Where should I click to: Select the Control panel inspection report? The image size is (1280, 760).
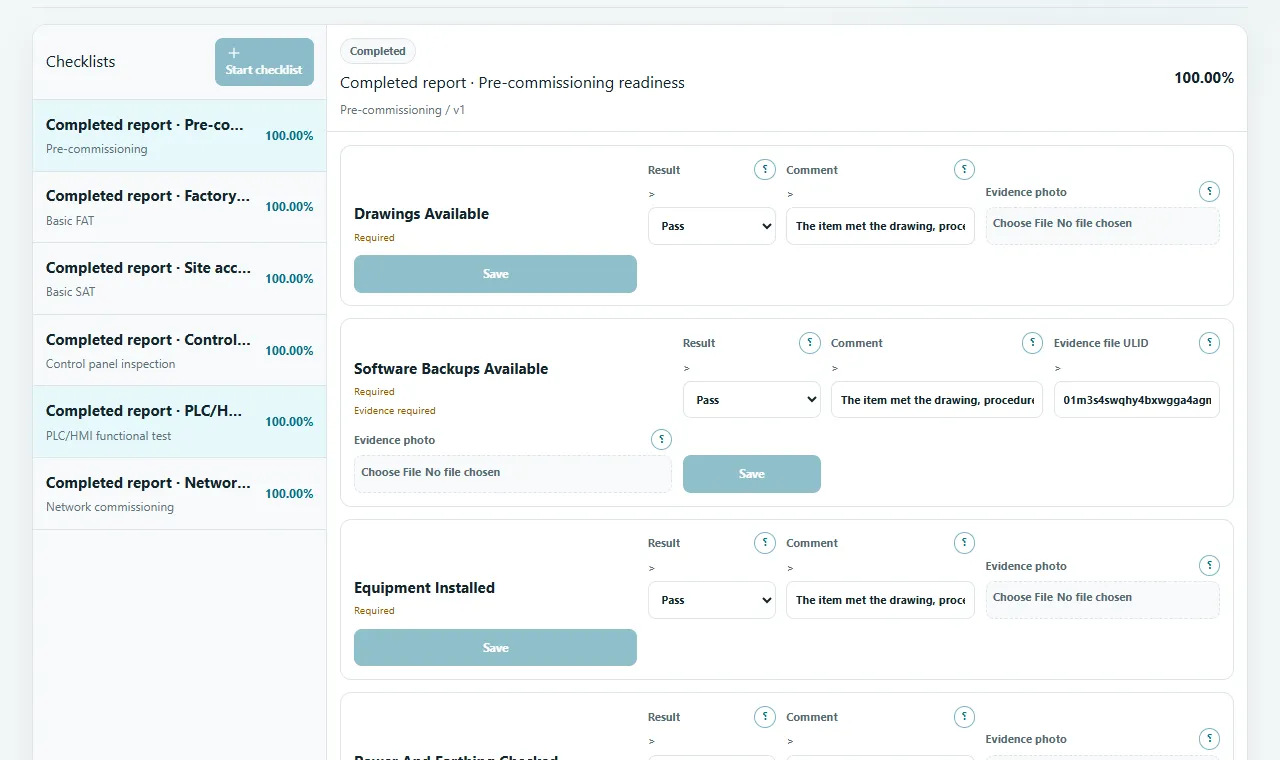click(180, 351)
